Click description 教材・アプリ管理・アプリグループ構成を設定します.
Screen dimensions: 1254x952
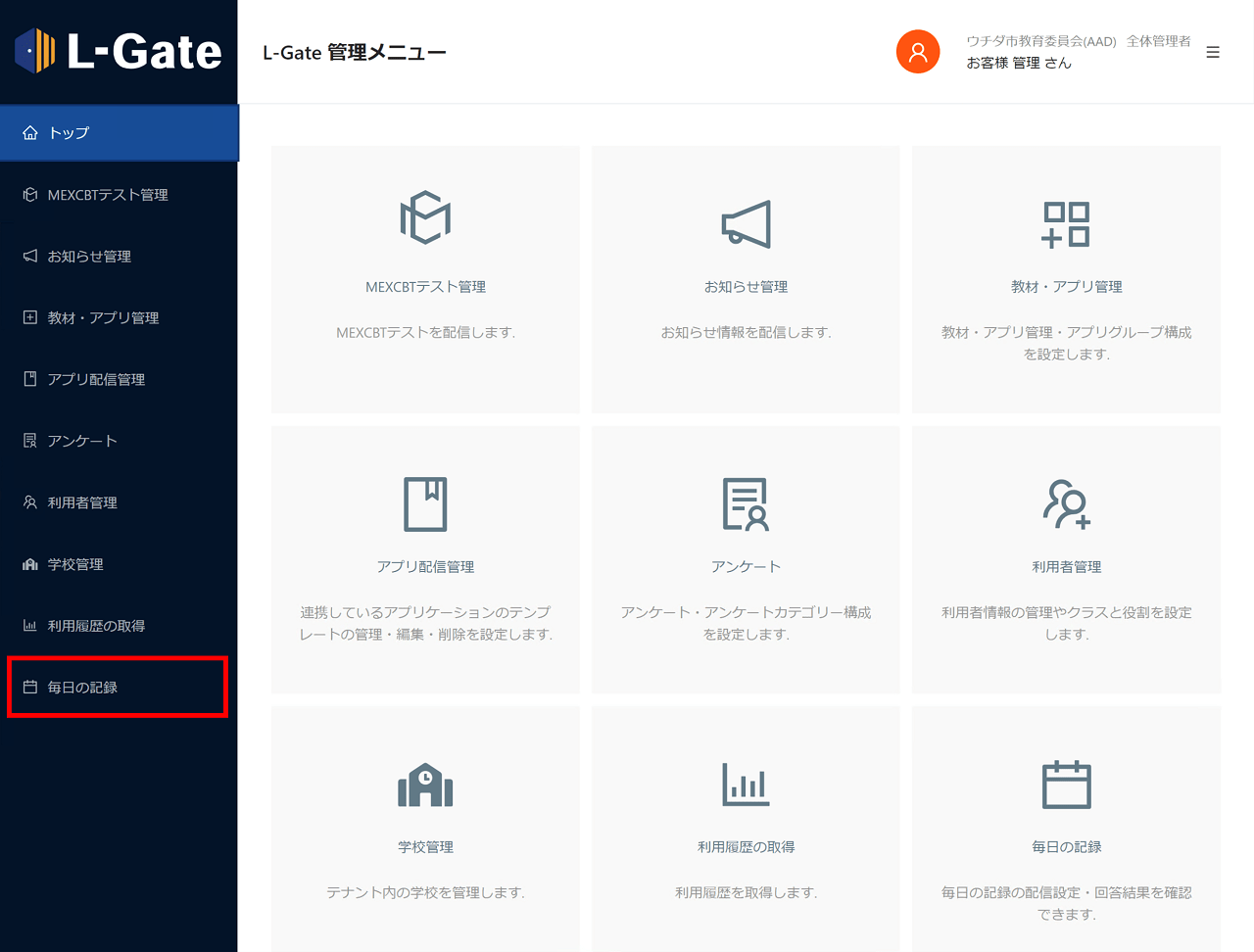(1066, 344)
